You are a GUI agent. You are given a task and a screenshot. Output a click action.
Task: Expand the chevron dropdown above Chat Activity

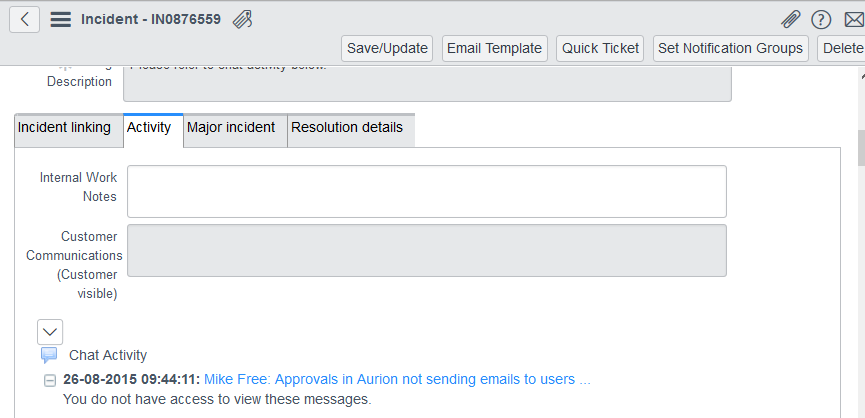click(50, 332)
